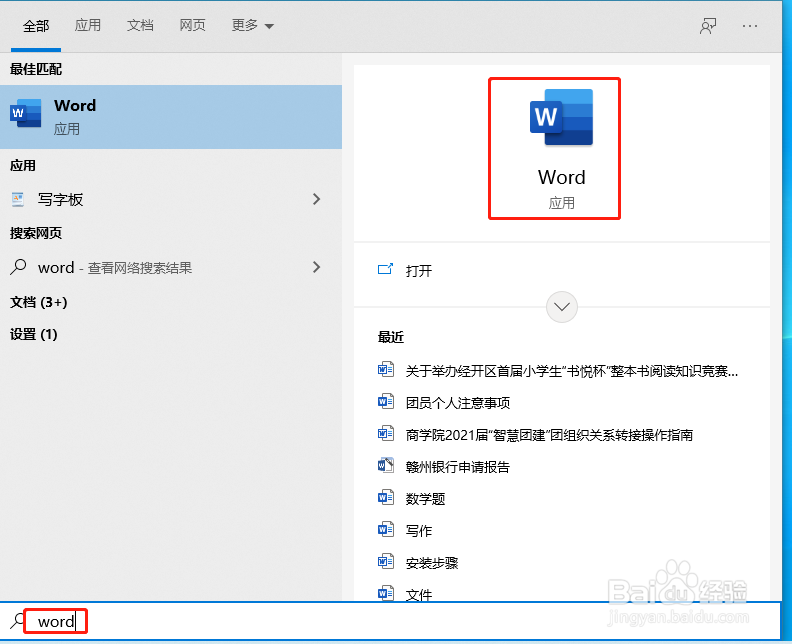792x644 pixels.
Task: Open recent file 商学院2021届智慧团建 guide
Action: [x=549, y=435]
